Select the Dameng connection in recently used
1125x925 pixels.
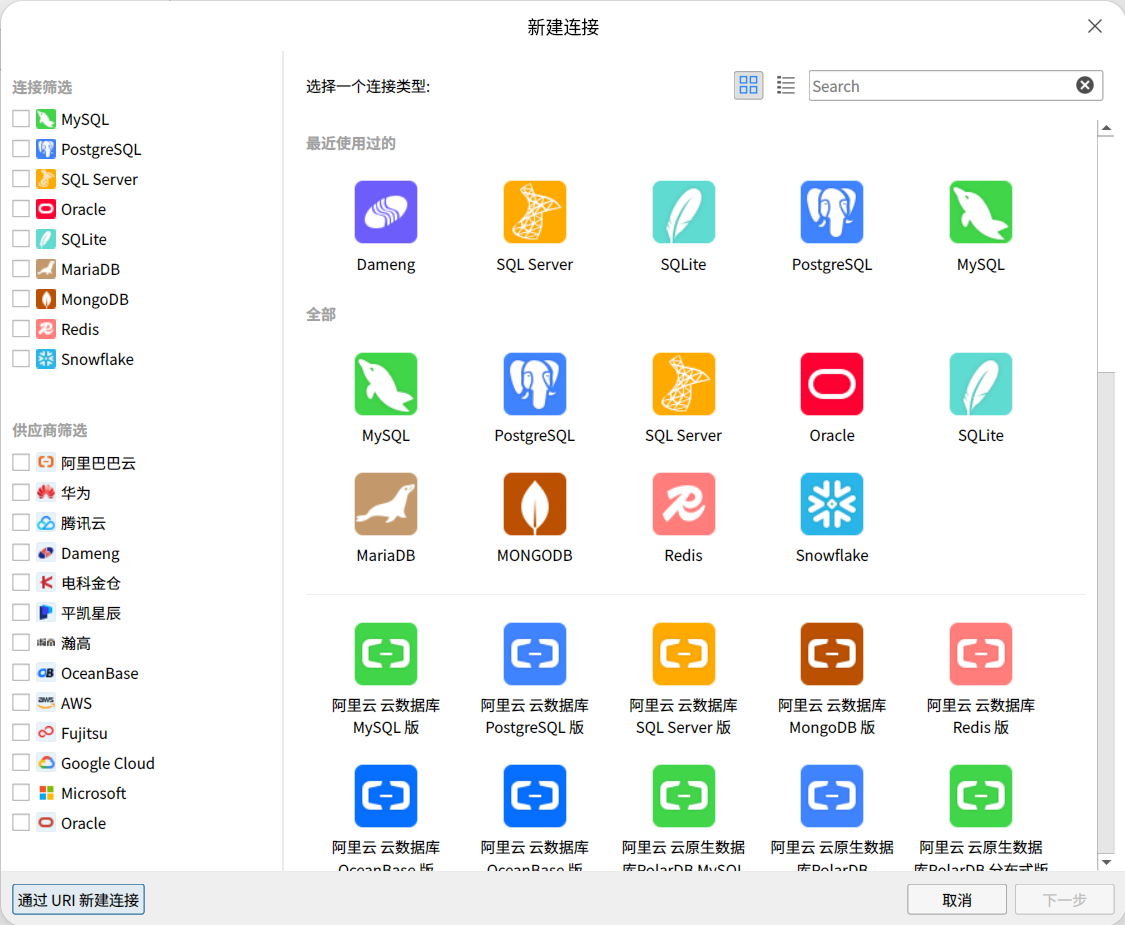(x=386, y=212)
